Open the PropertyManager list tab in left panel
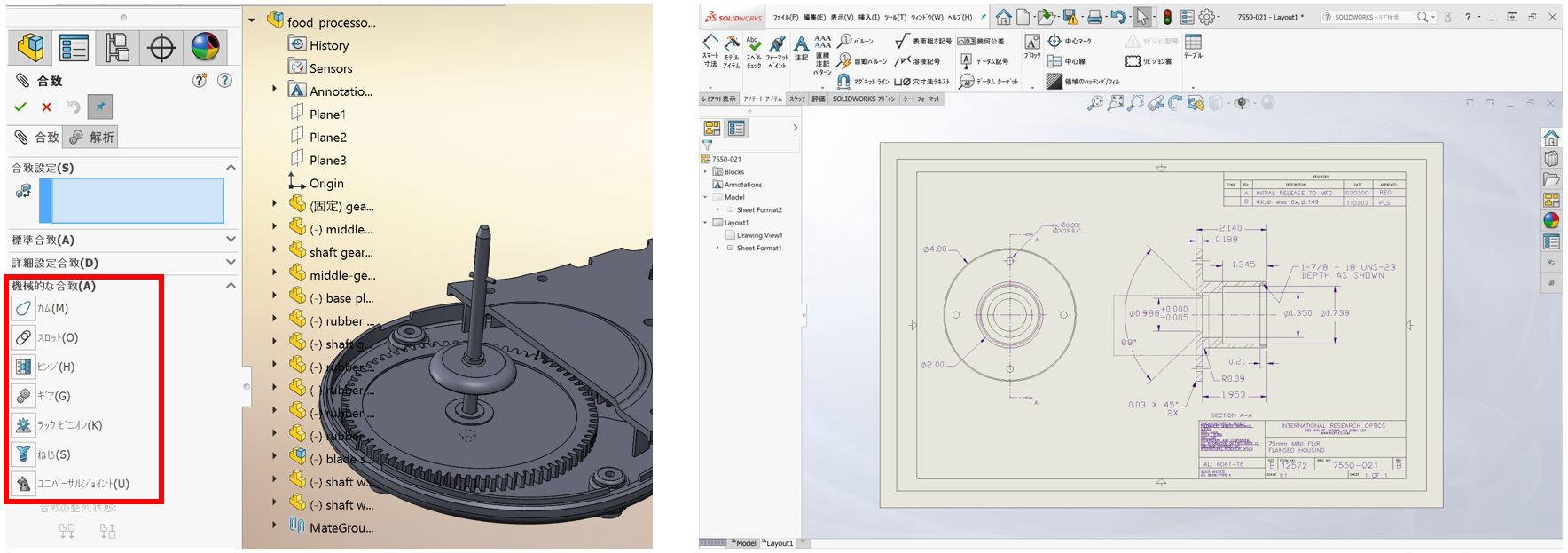 [74, 47]
